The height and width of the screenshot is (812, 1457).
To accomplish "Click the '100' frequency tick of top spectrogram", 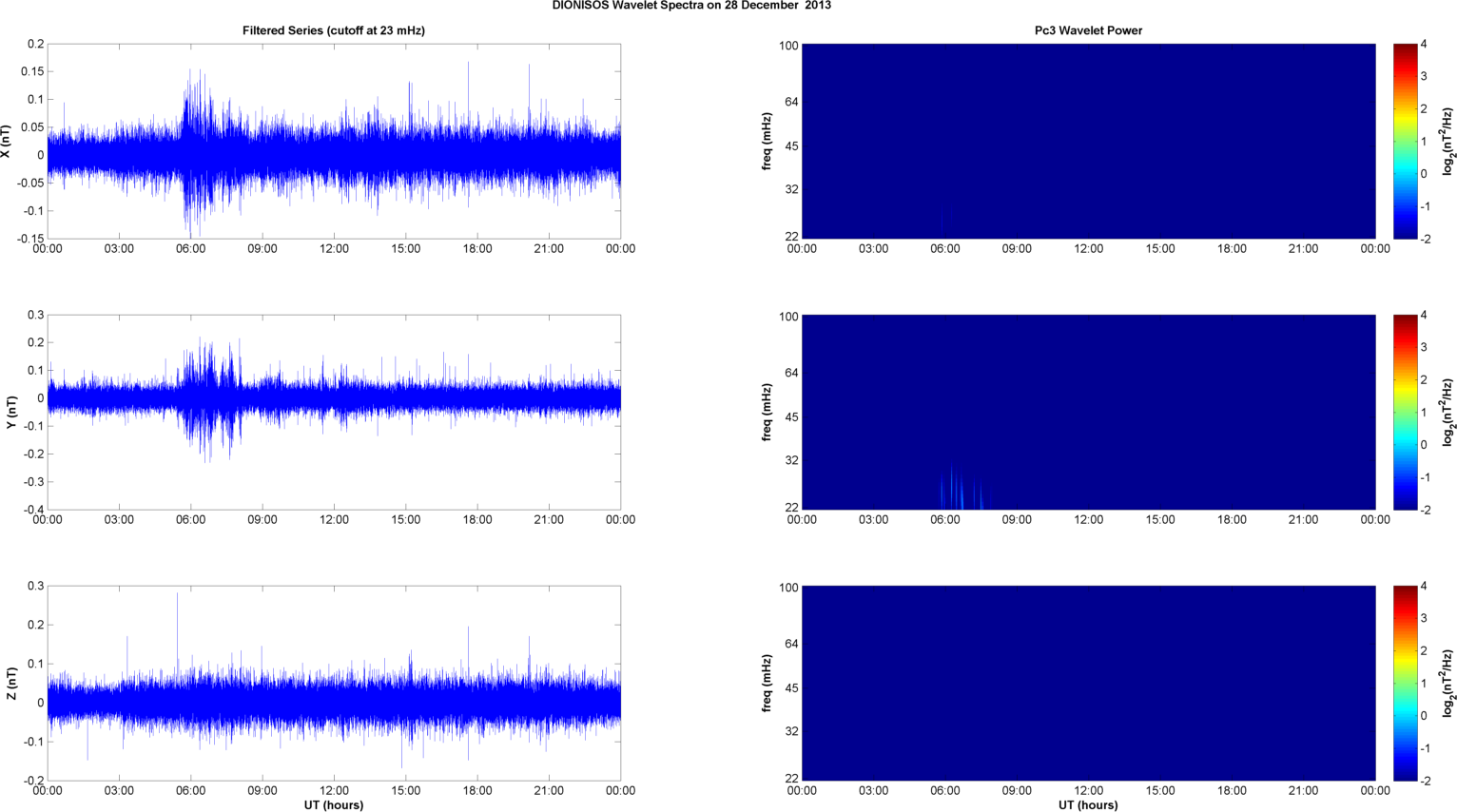I will pyautogui.click(x=788, y=46).
